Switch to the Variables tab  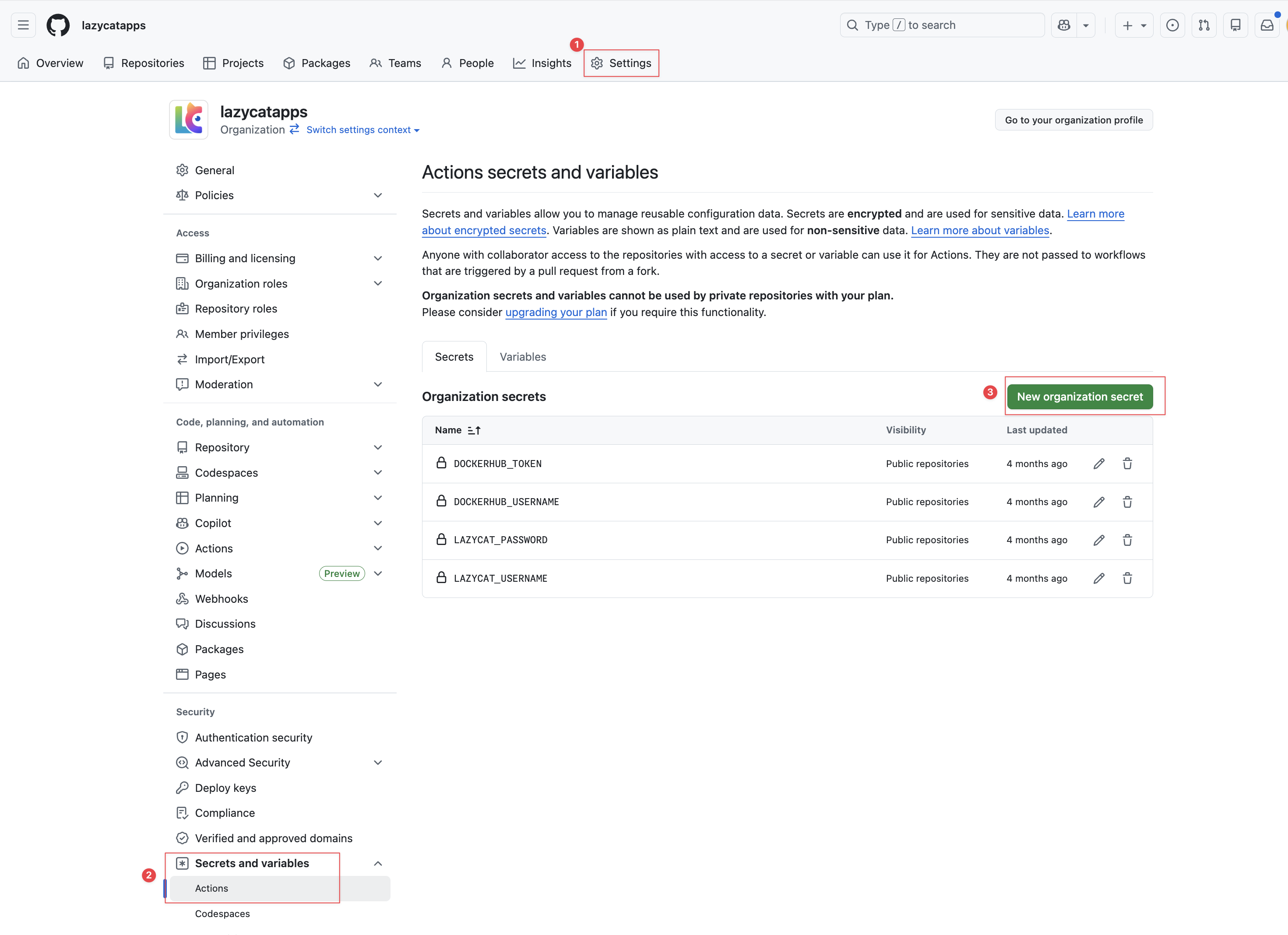[x=522, y=357]
